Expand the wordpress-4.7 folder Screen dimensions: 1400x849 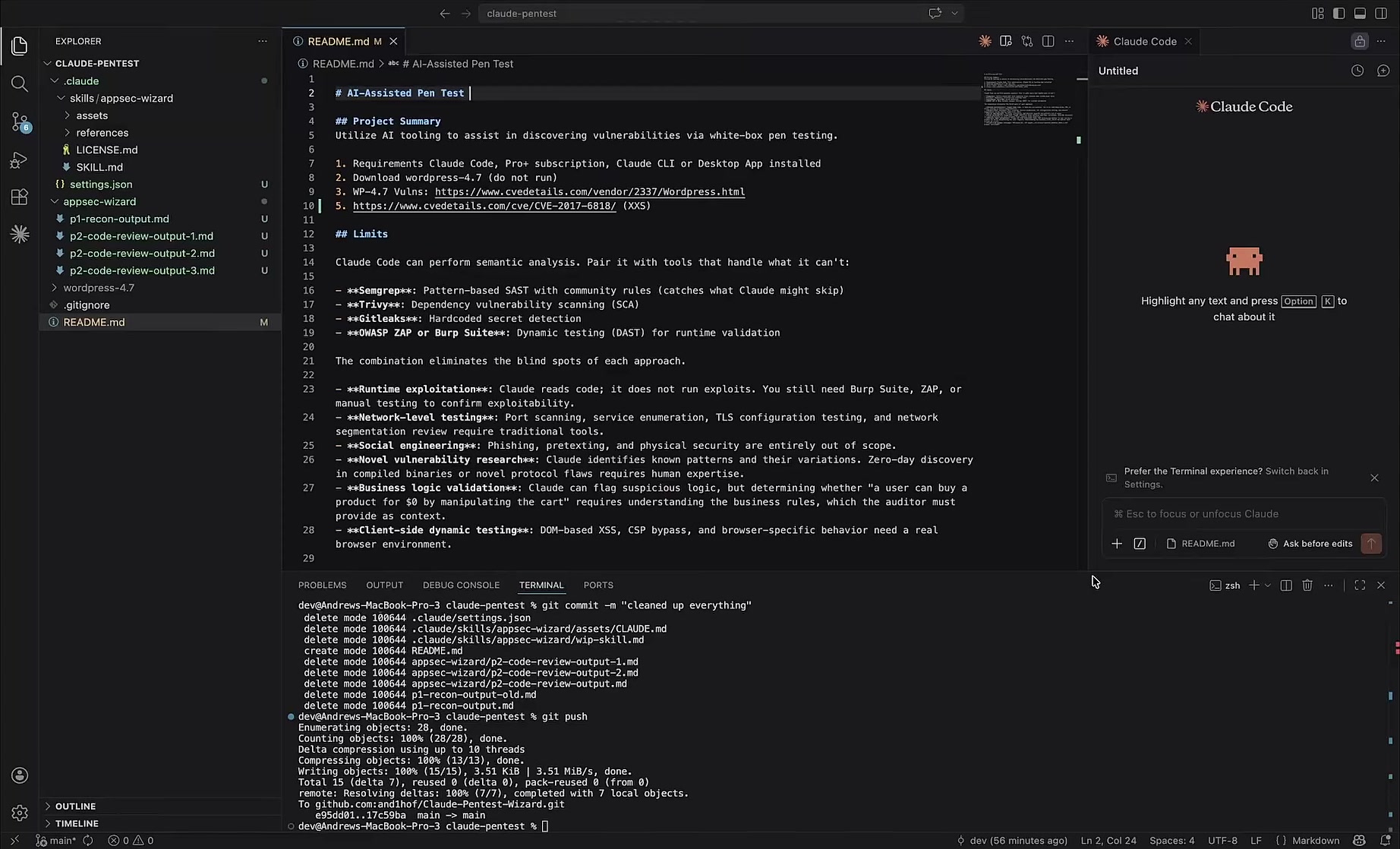(x=55, y=288)
